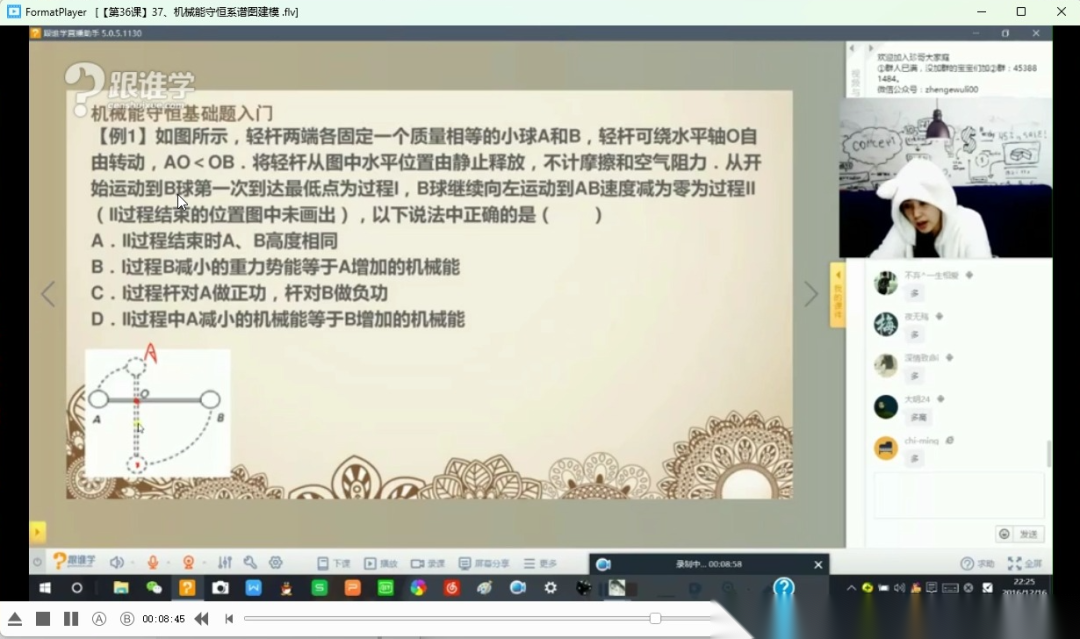Screen dimensions: 1080x639
Task: Open emoji picker beside send button
Action: coord(1003,534)
